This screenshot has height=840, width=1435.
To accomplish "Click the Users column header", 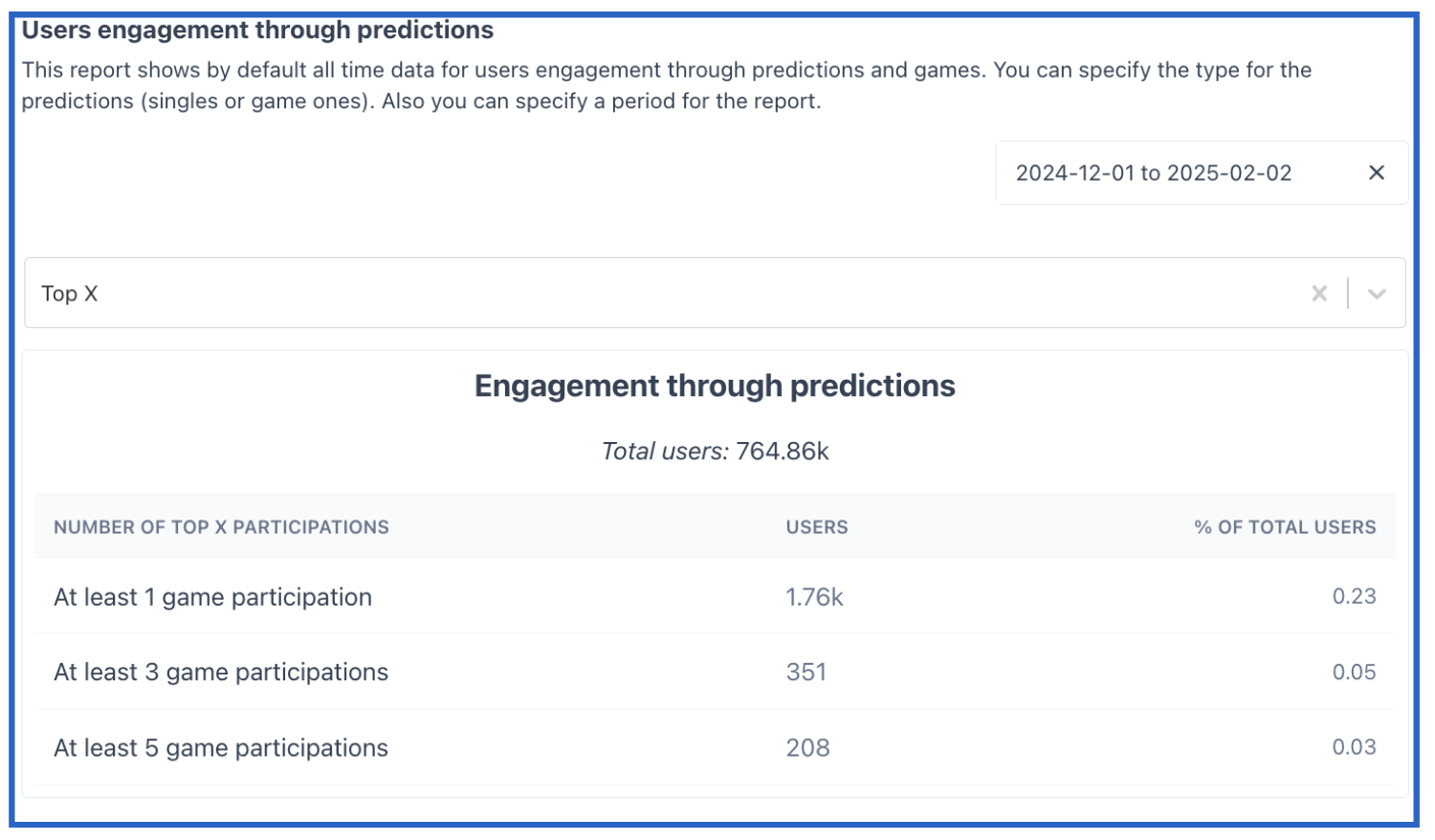I will point(817,527).
